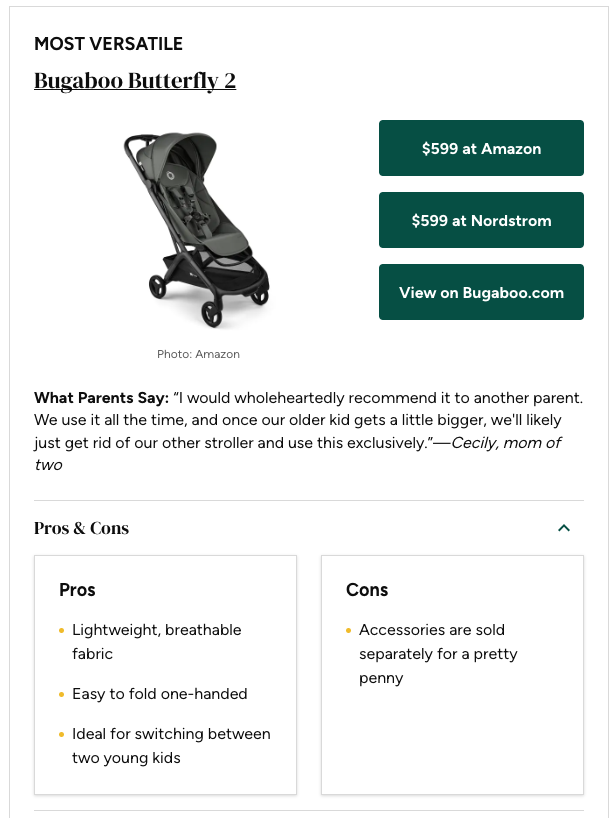Screen dimensions: 616x818
Task: Click the $599 at Amazon button
Action: (481, 148)
